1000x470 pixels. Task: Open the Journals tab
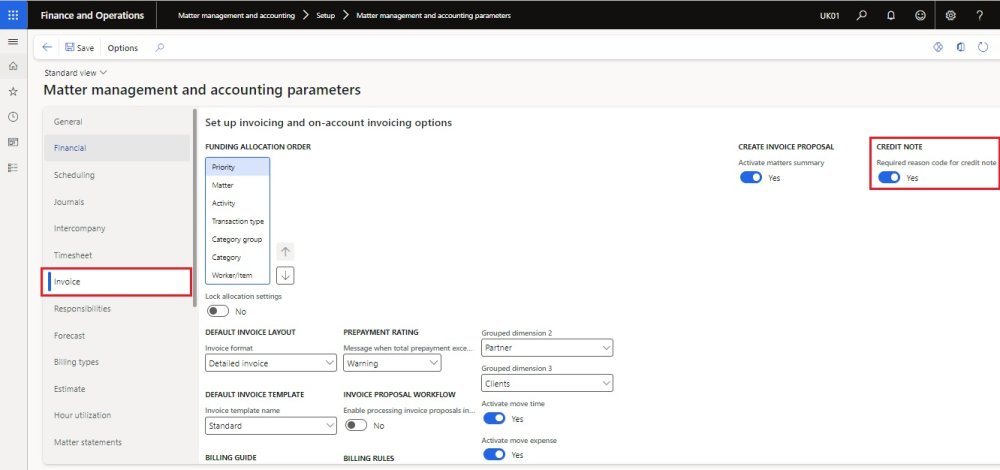coord(116,202)
